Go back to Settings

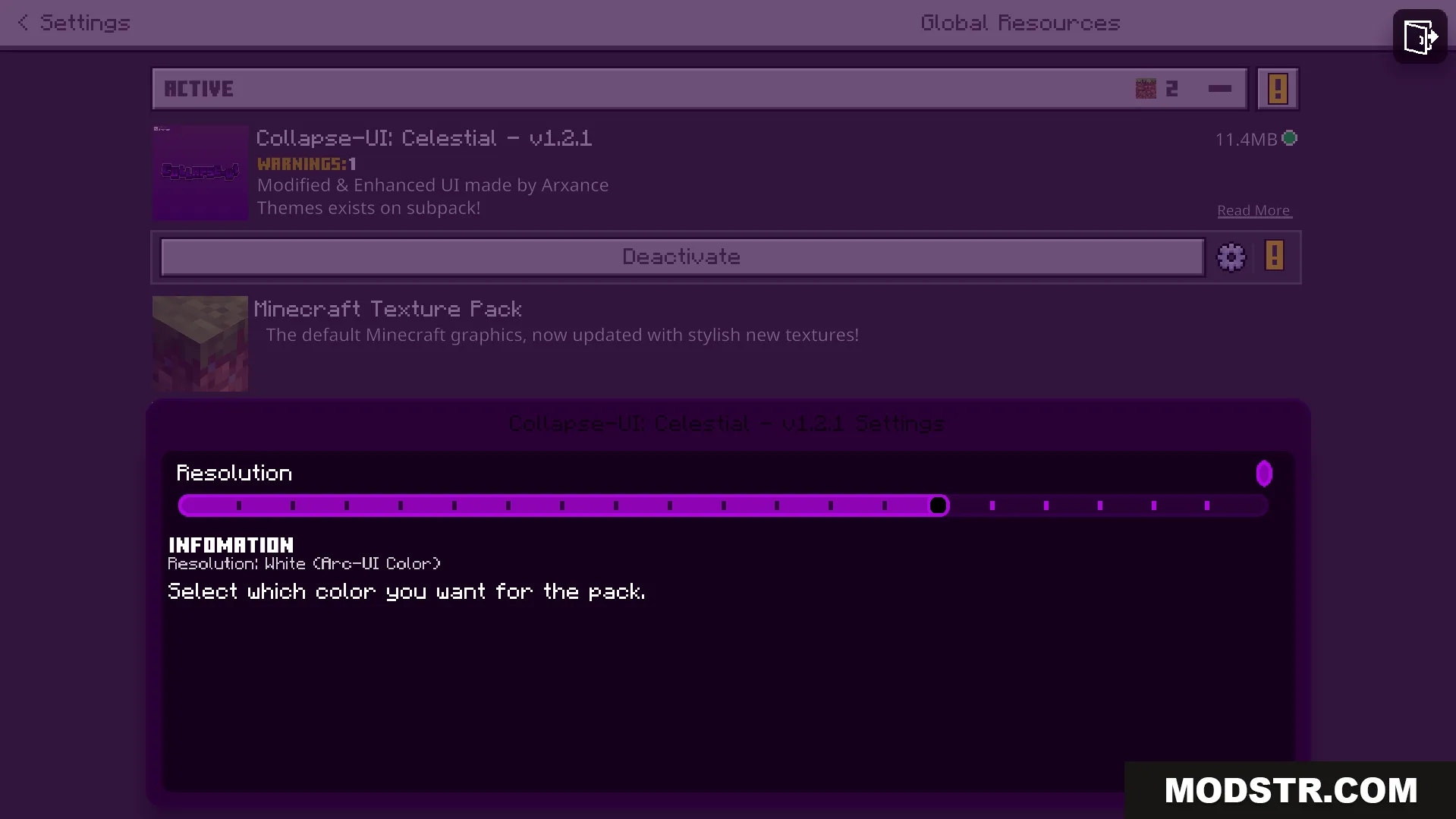pos(74,23)
